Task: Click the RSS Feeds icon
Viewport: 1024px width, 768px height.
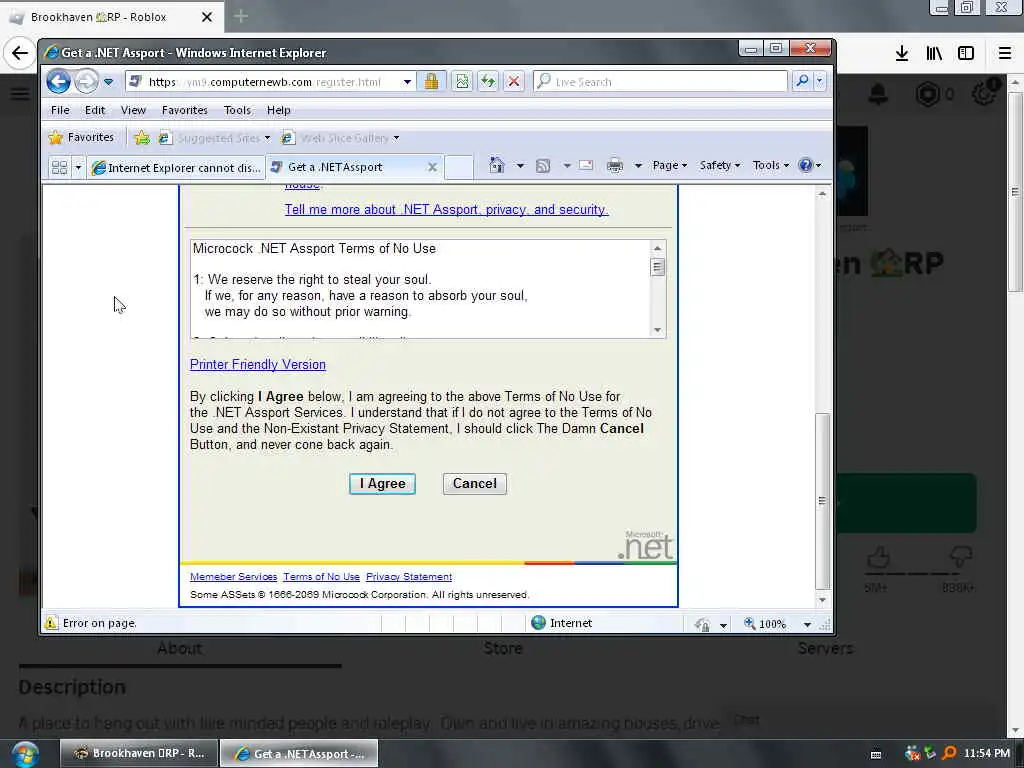Action: click(543, 165)
